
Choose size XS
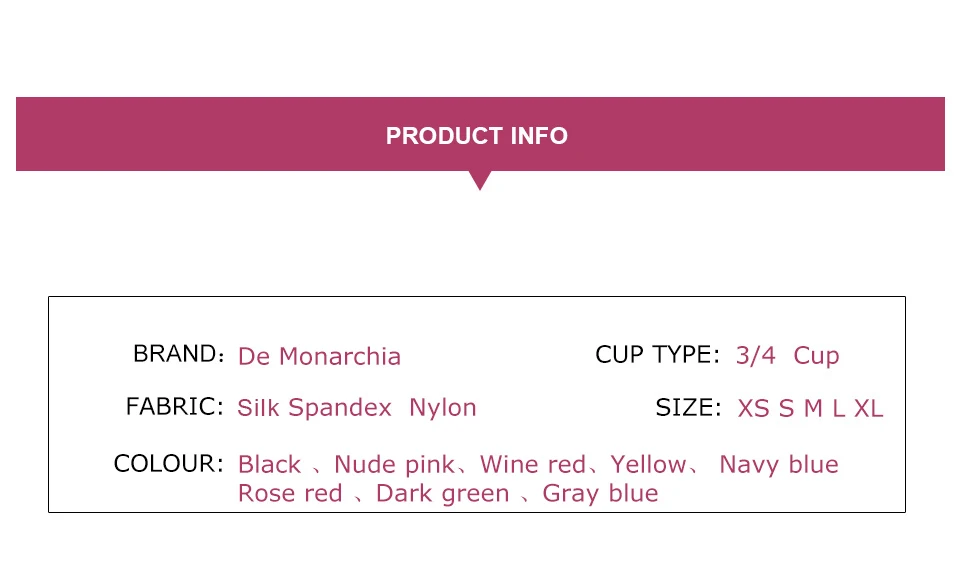pyautogui.click(x=753, y=408)
